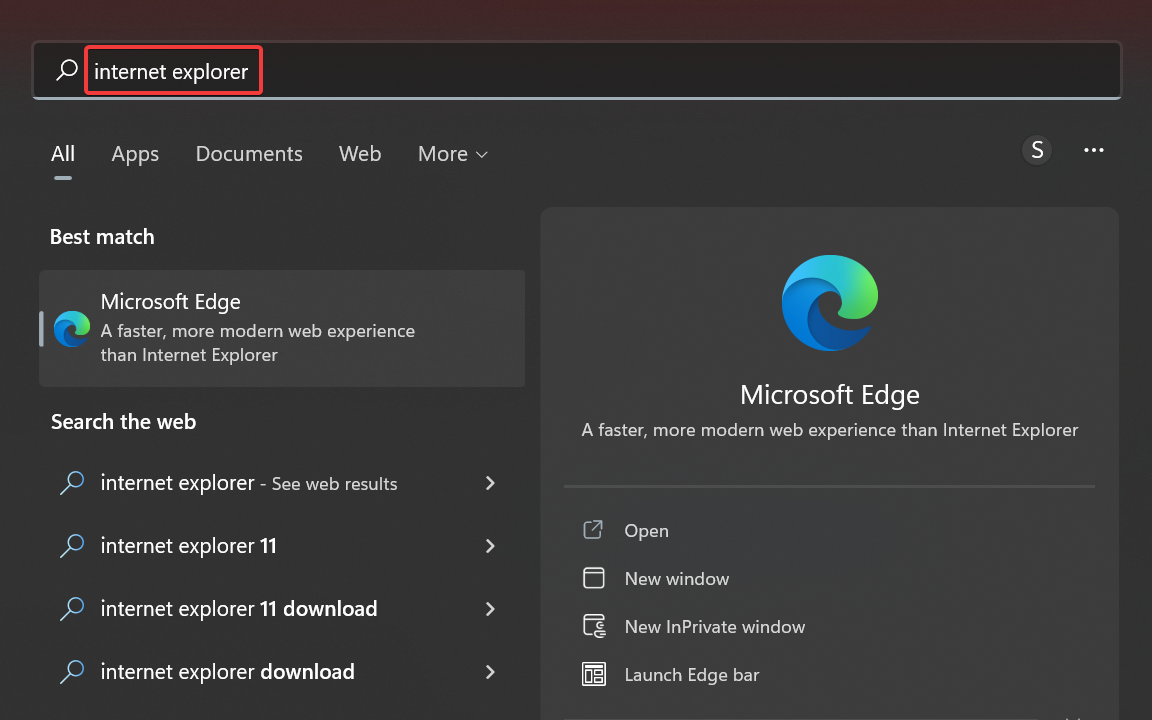The height and width of the screenshot is (720, 1152).
Task: Click the large Microsoft Edge logo
Action: (x=829, y=303)
